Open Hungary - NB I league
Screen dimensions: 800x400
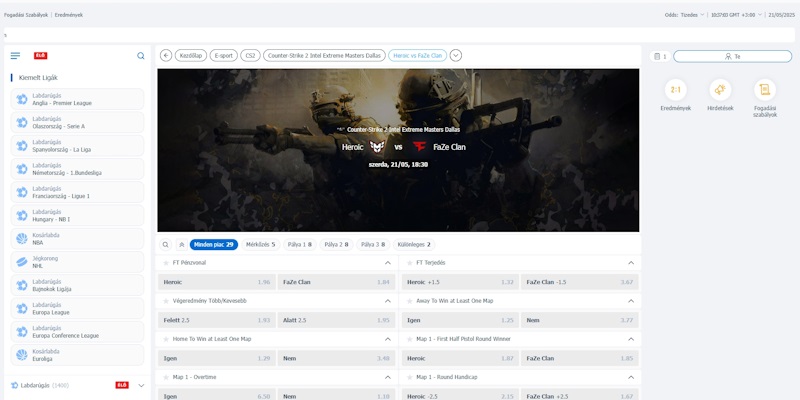pyautogui.click(x=78, y=215)
